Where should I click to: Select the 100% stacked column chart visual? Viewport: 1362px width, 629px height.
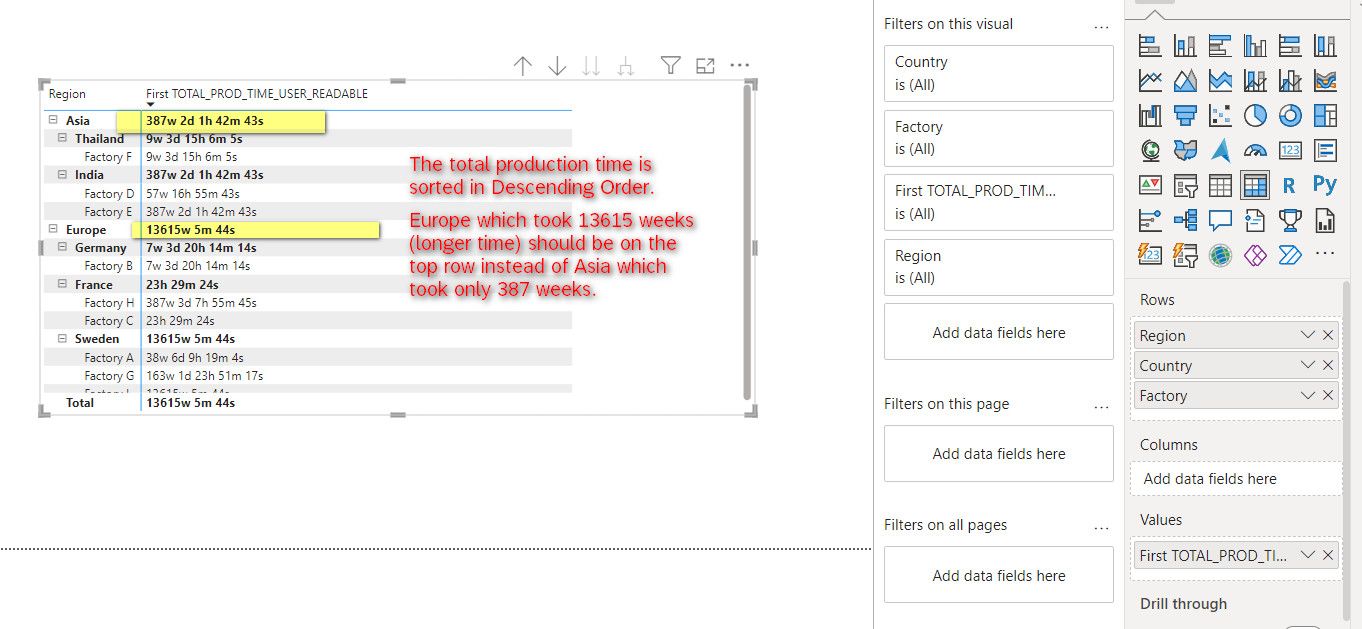(1325, 45)
